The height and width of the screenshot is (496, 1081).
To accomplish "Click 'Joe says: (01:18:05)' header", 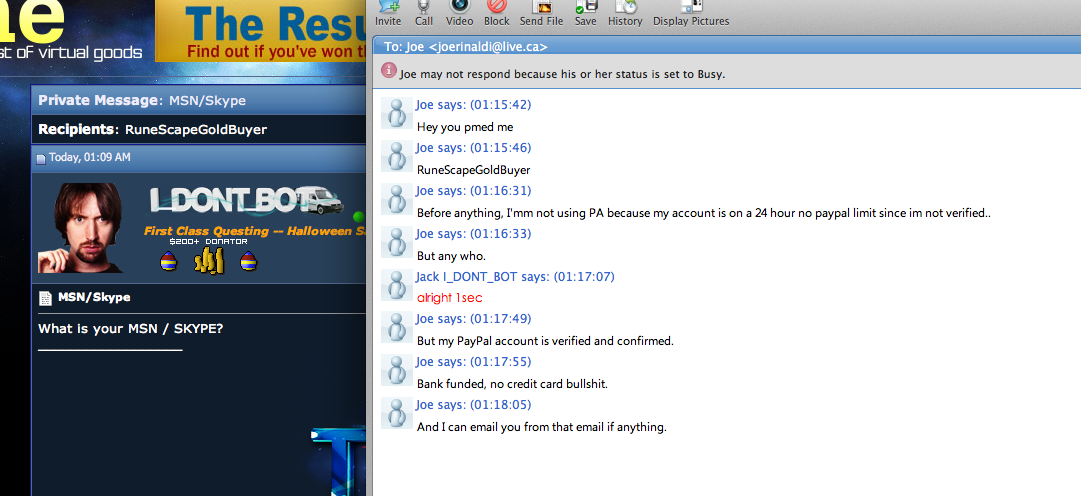I will 474,404.
